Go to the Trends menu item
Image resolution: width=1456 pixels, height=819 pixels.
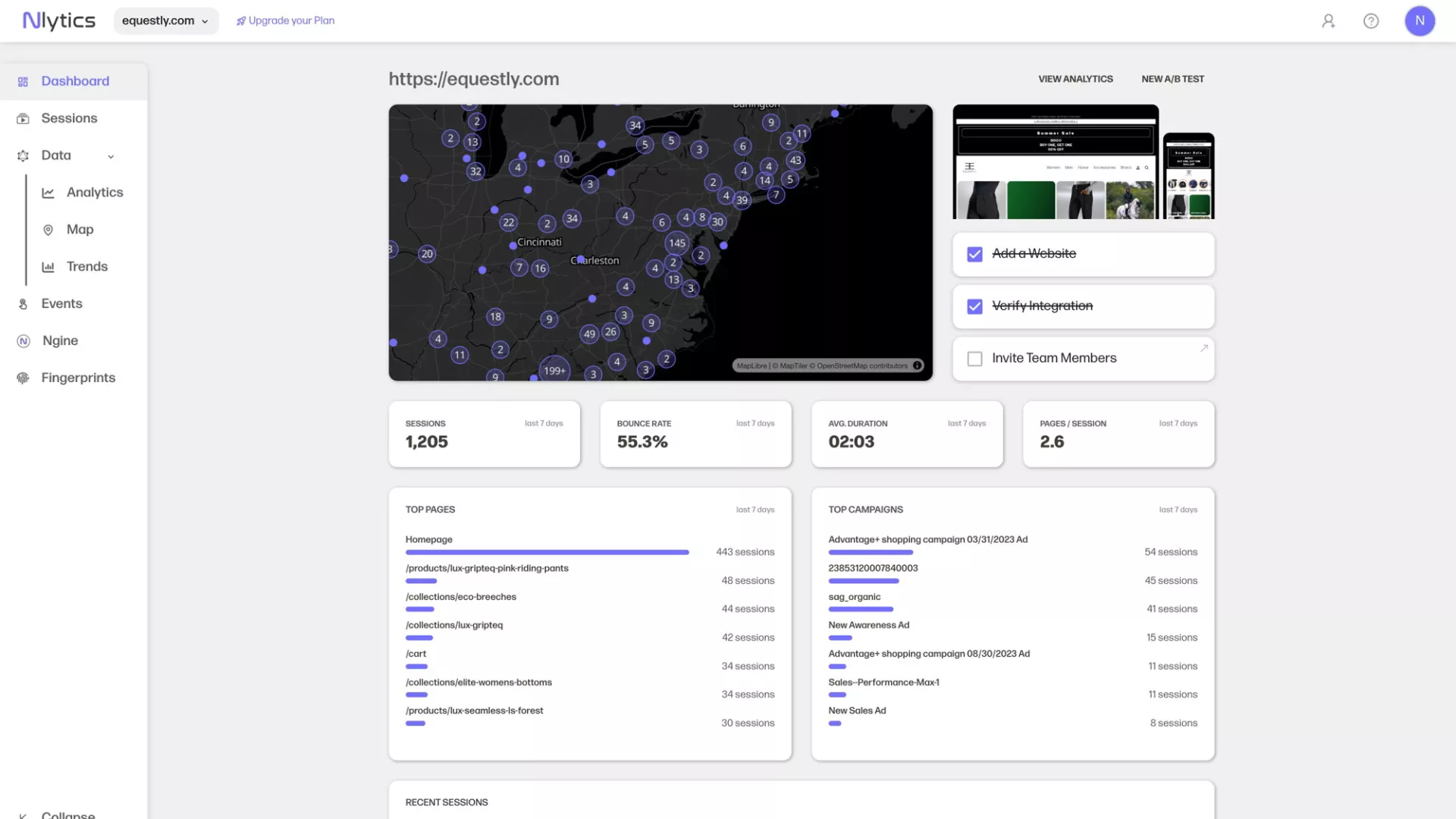click(86, 267)
